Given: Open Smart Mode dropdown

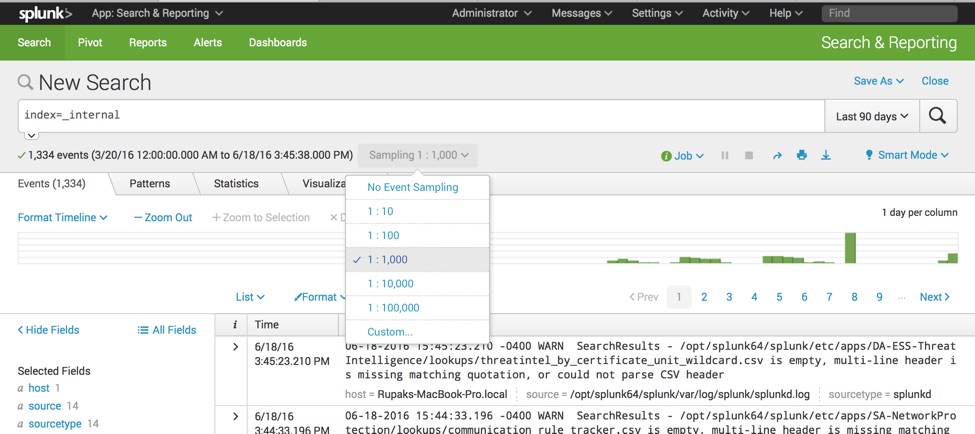Looking at the screenshot, I should 907,155.
